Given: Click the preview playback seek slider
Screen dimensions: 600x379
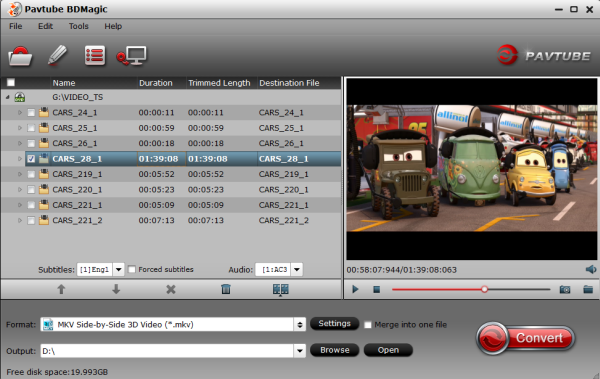Looking at the screenshot, I should click(471, 289).
